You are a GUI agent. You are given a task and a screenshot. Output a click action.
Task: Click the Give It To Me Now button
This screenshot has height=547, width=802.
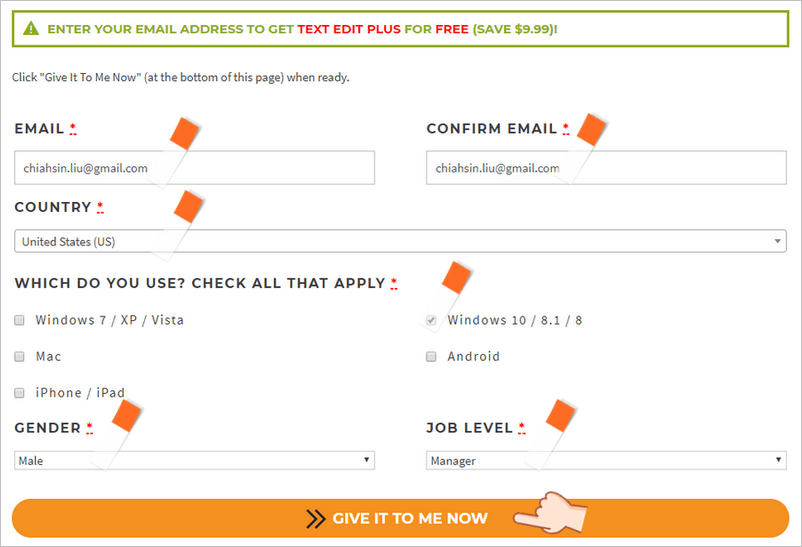click(400, 518)
